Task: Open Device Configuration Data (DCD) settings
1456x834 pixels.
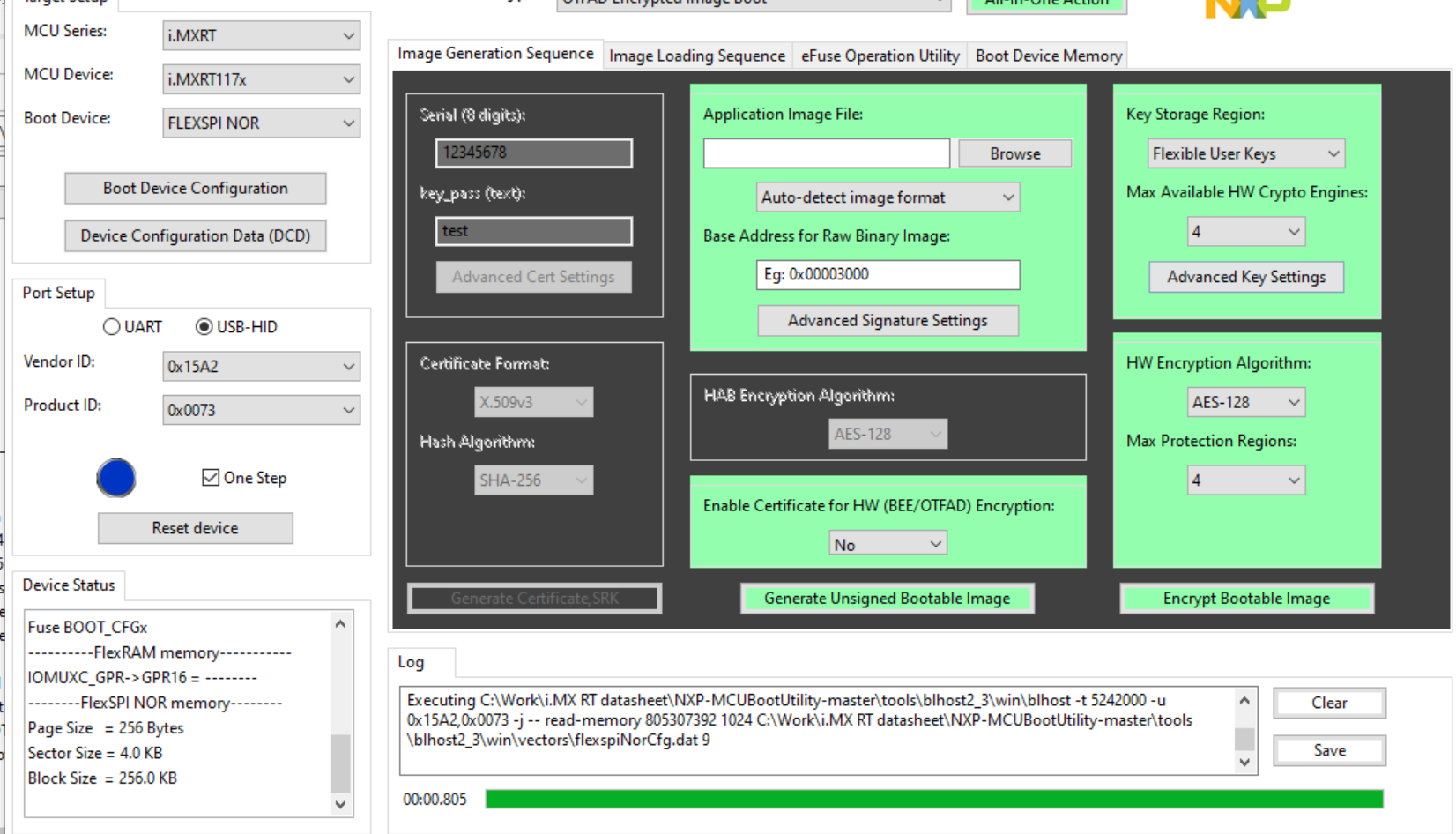Action: 196,235
